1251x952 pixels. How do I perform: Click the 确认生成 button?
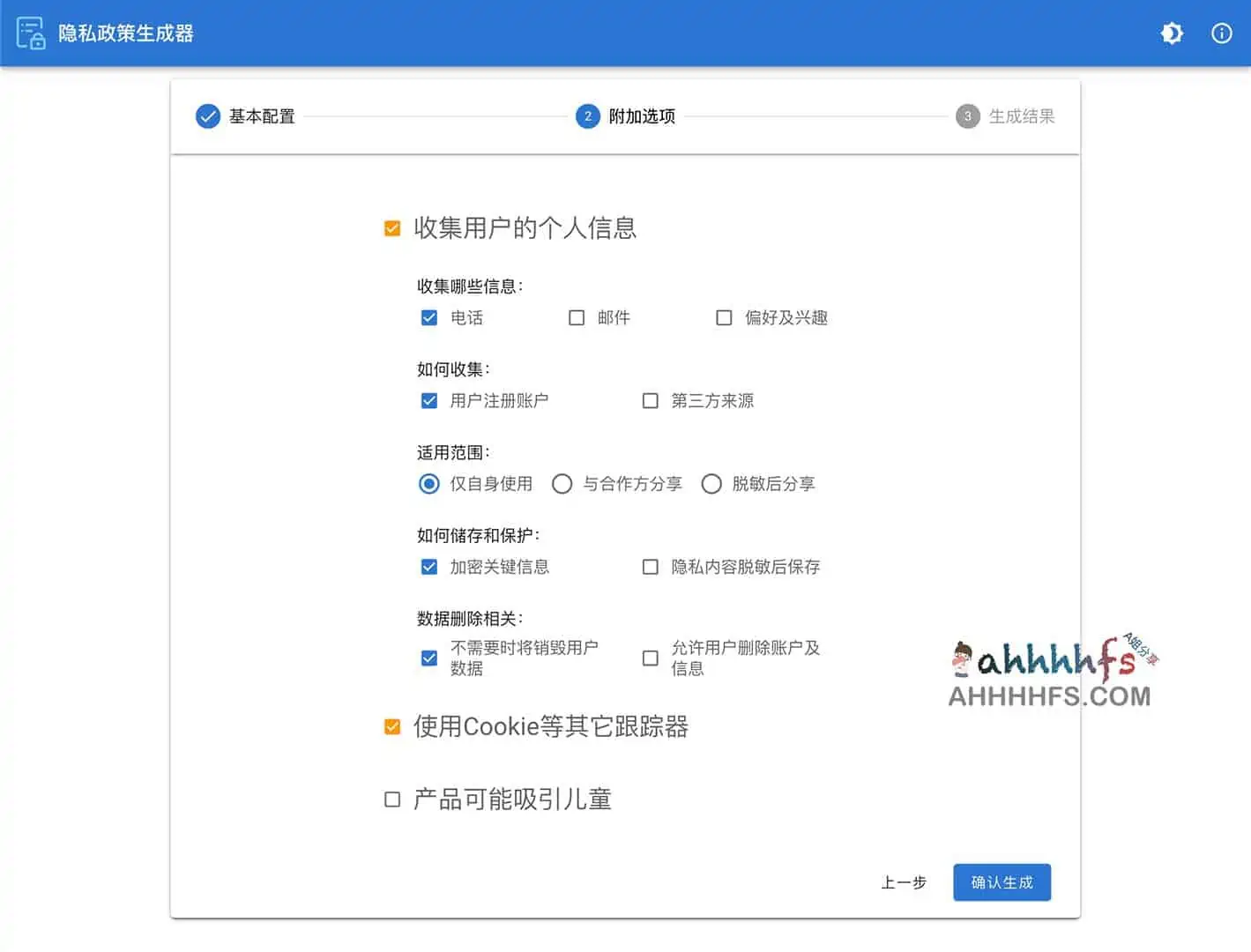[x=1002, y=882]
